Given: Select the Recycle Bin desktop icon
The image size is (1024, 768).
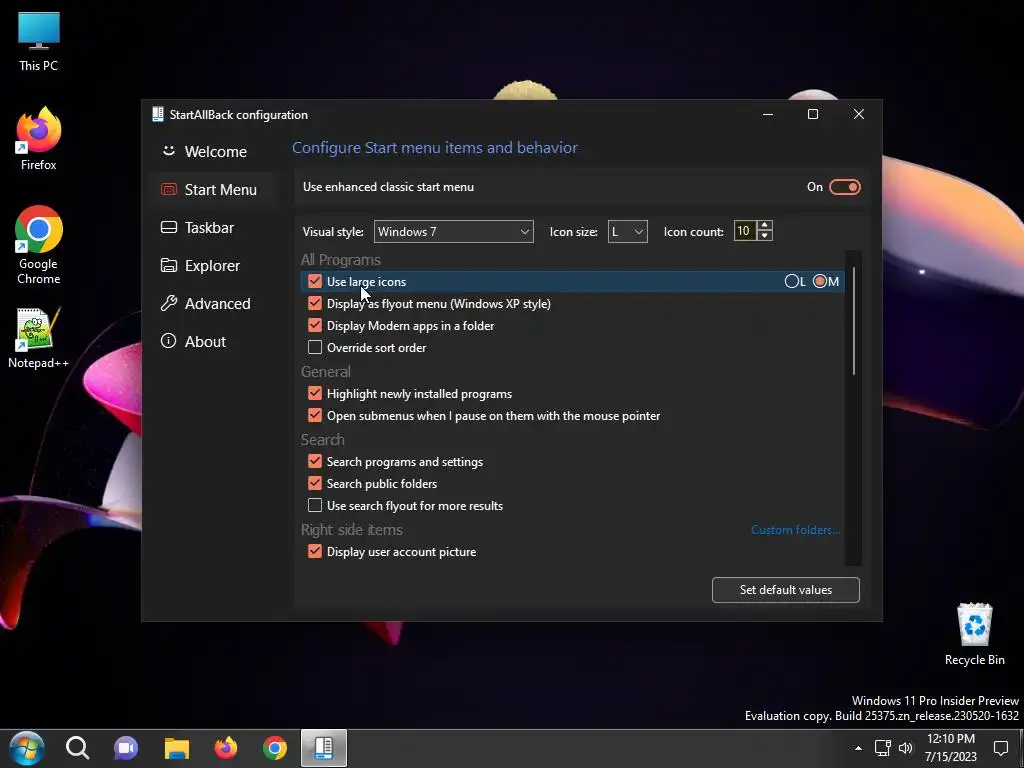Looking at the screenshot, I should click(x=974, y=634).
